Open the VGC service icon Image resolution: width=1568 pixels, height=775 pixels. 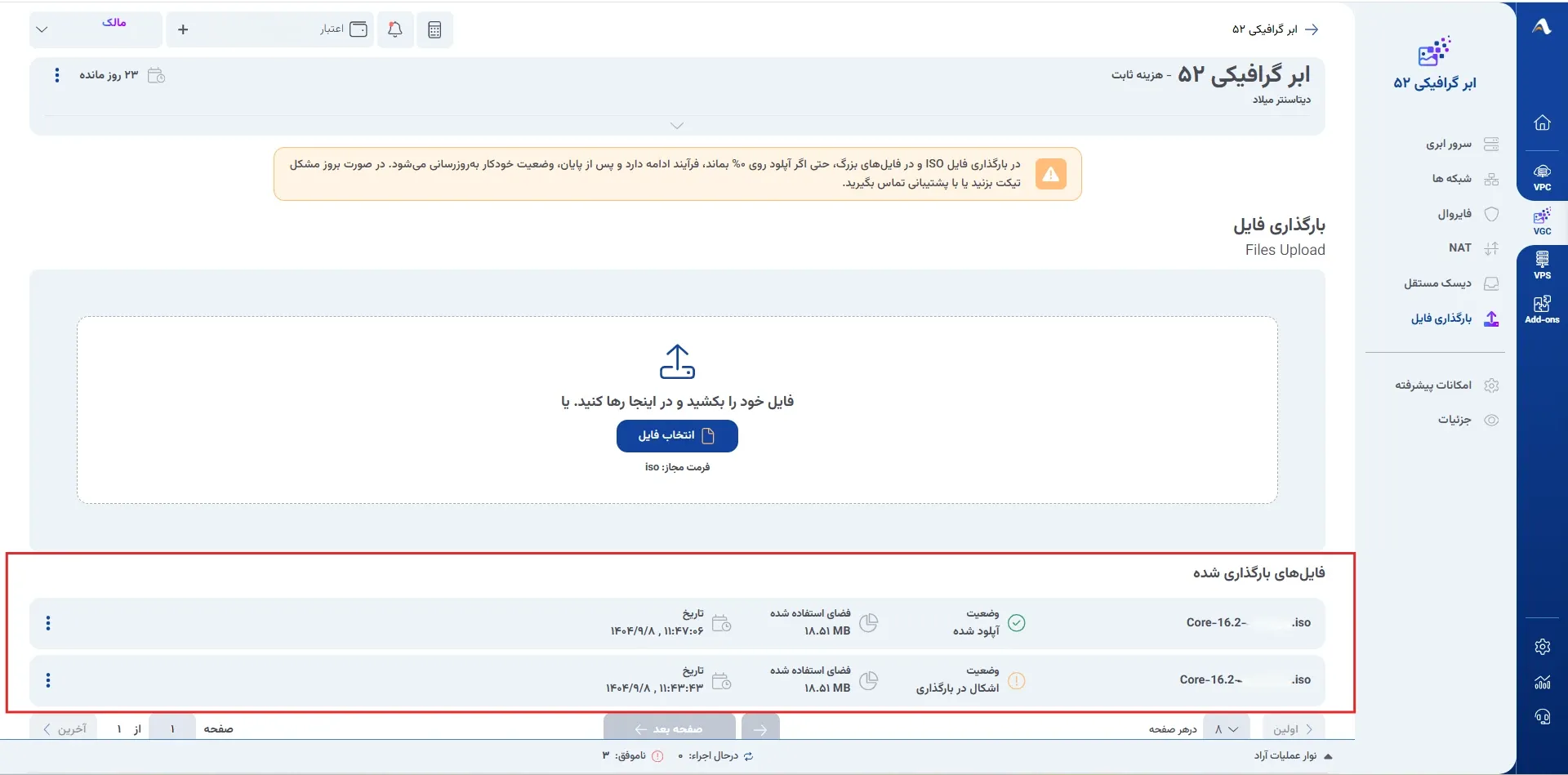[1542, 221]
